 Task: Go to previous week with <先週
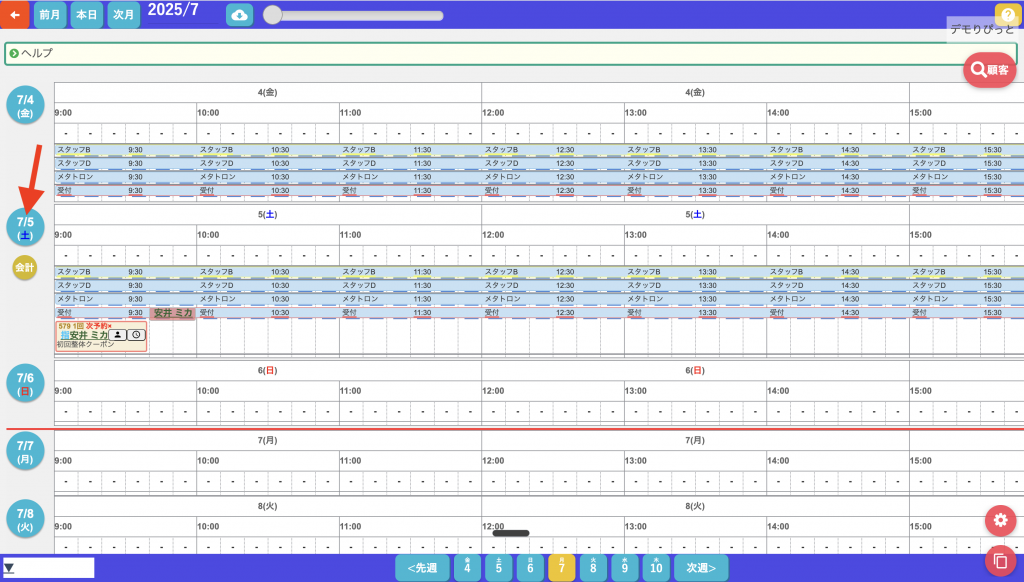point(422,568)
